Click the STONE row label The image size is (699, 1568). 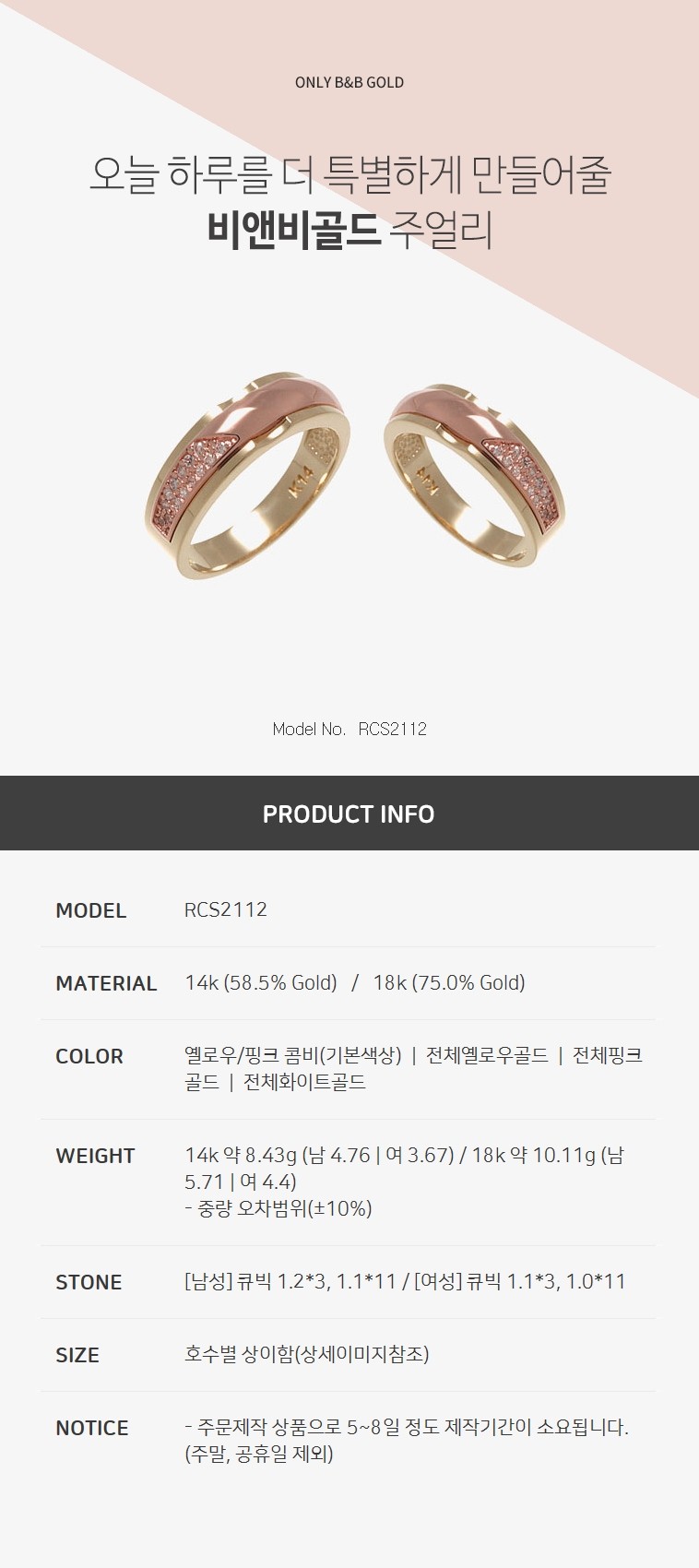[89, 1282]
